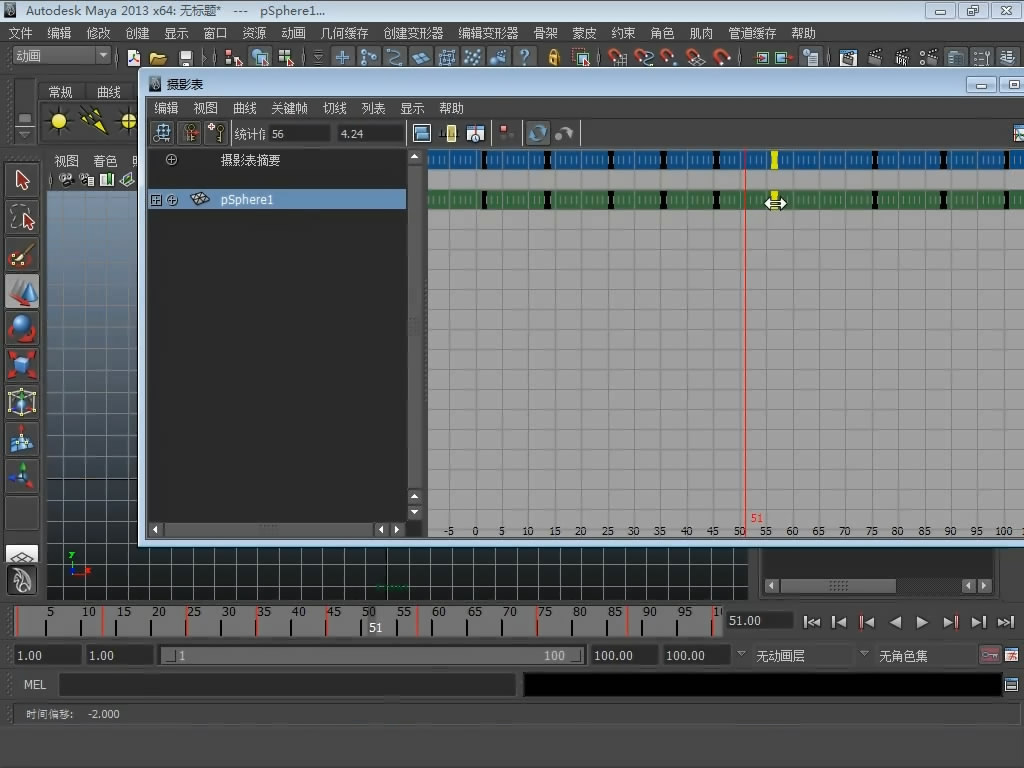Viewport: 1024px width, 768px height.
Task: Switch to the 曲线 shelf tab
Action: (108, 92)
